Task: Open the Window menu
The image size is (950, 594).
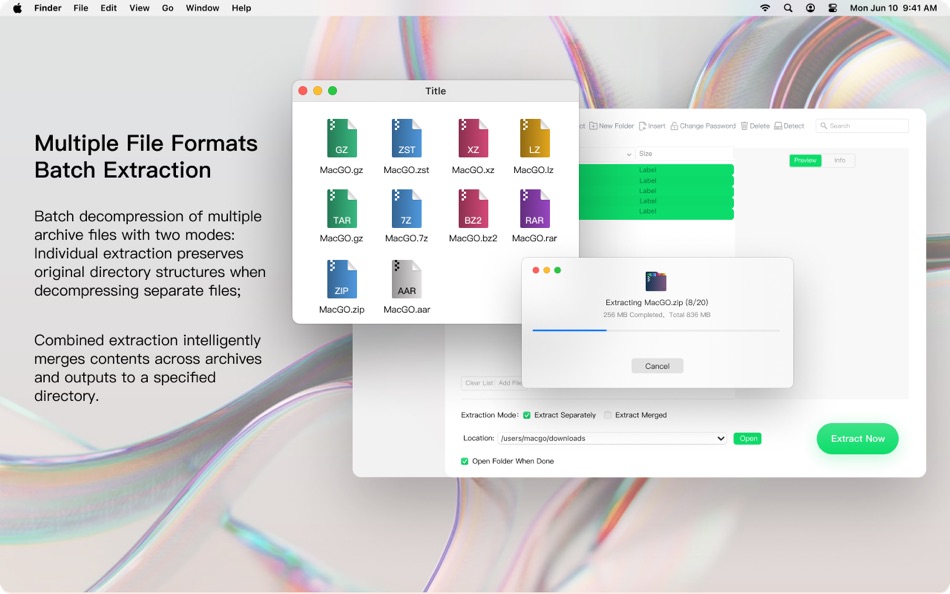Action: (x=202, y=8)
